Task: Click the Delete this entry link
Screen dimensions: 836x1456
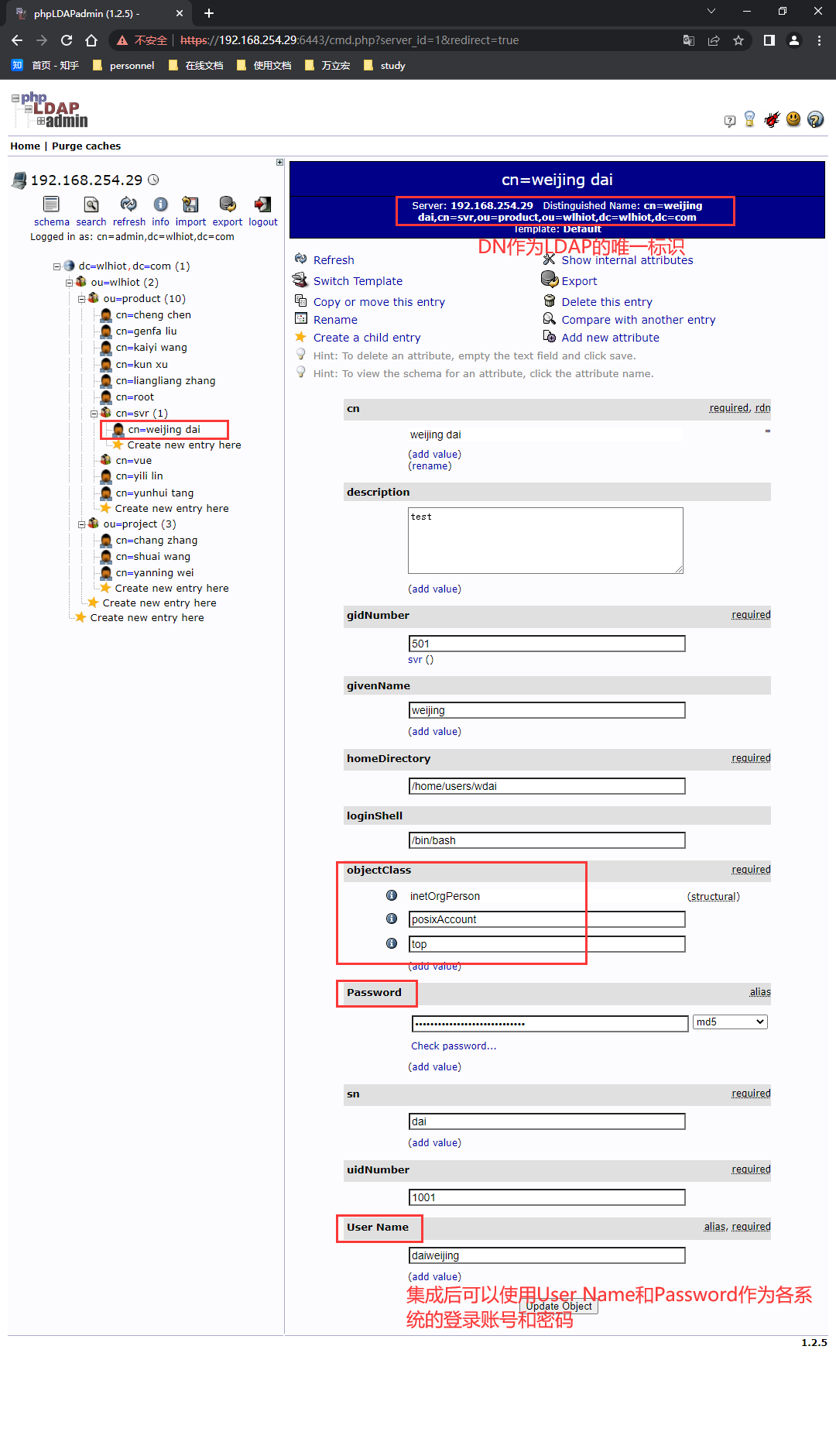Action: click(606, 302)
